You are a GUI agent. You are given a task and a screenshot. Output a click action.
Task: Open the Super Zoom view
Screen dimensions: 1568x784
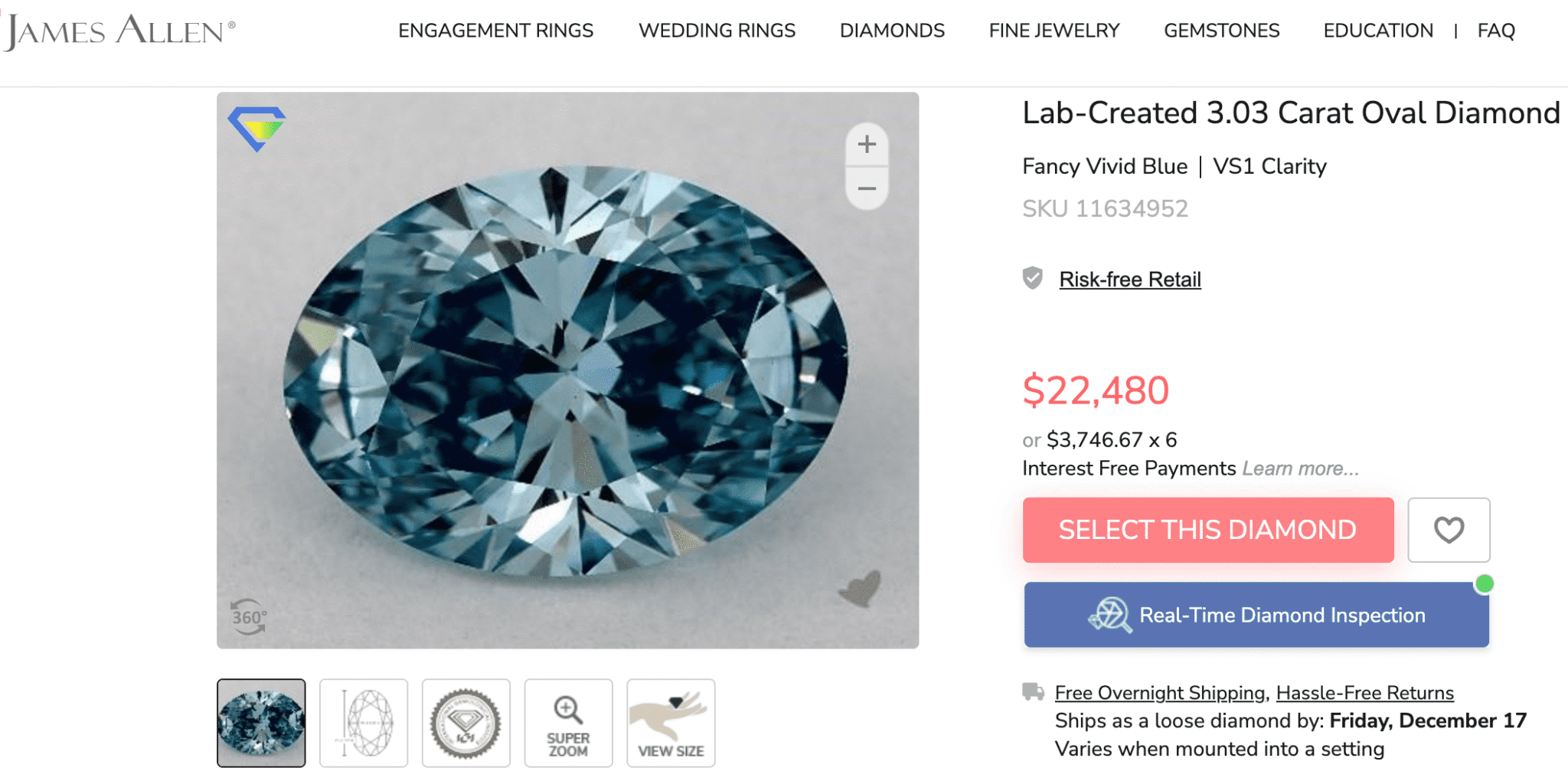click(568, 723)
